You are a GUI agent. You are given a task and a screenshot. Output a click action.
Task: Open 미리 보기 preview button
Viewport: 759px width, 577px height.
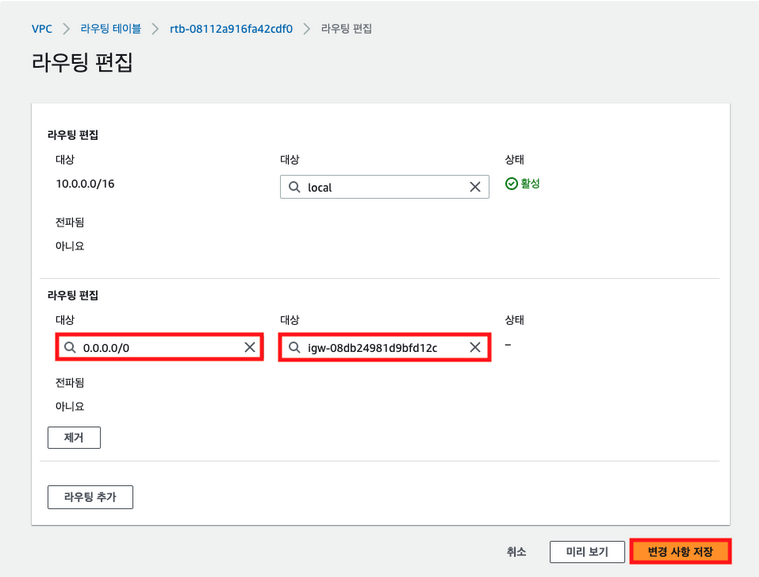[585, 551]
